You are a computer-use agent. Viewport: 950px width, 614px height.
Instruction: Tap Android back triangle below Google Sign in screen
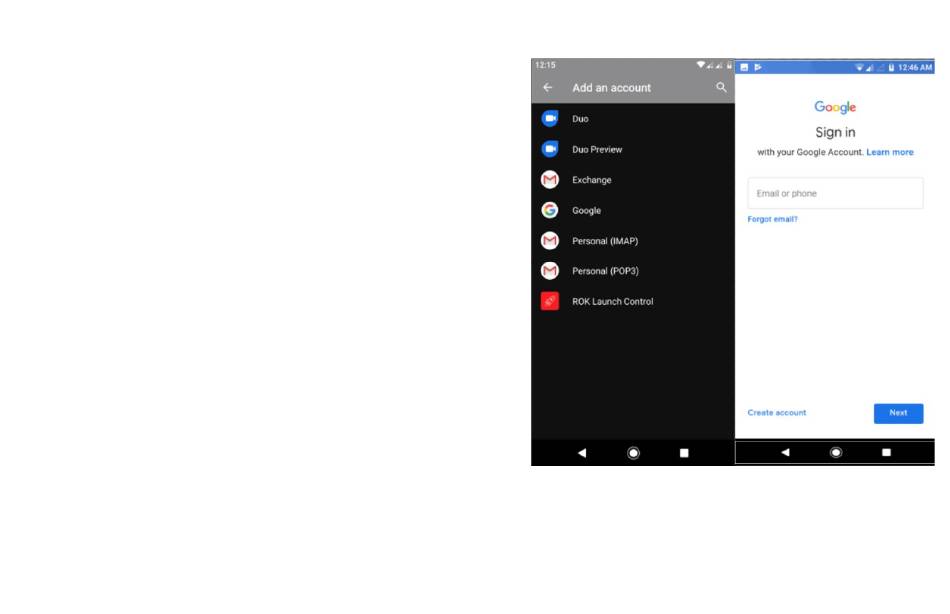[785, 452]
